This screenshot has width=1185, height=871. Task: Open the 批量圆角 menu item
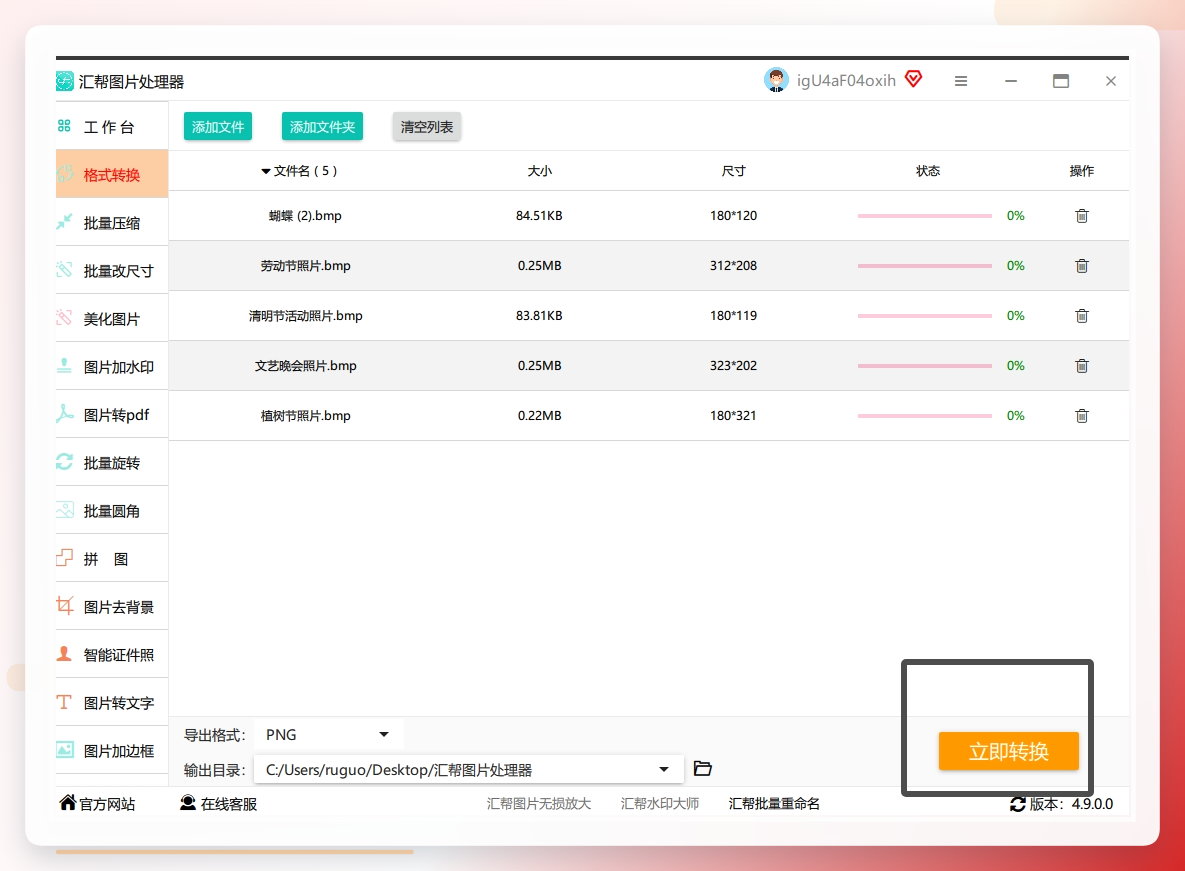click(112, 511)
